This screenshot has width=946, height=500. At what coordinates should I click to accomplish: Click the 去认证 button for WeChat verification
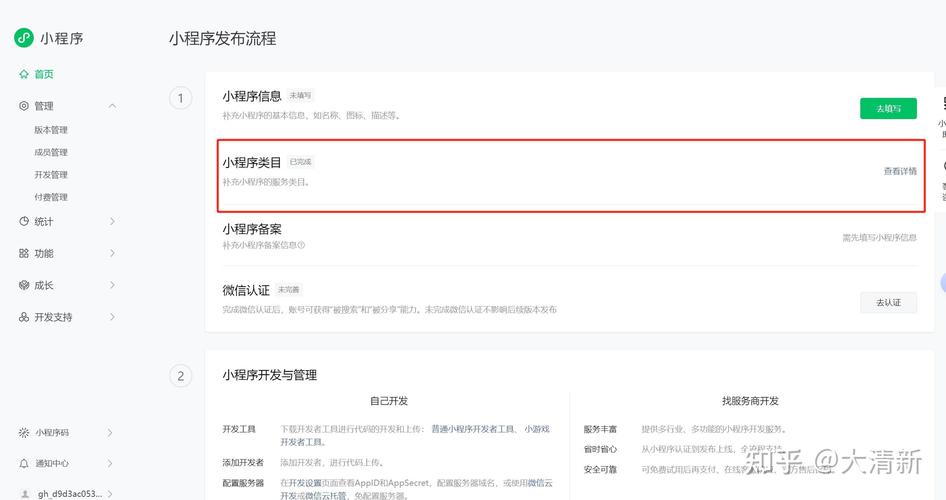point(888,302)
